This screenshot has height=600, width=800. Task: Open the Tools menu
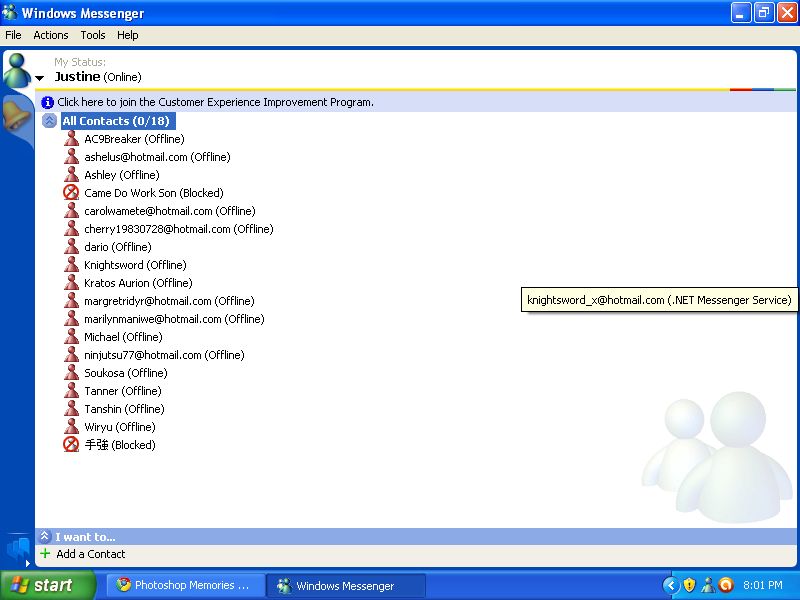[93, 35]
